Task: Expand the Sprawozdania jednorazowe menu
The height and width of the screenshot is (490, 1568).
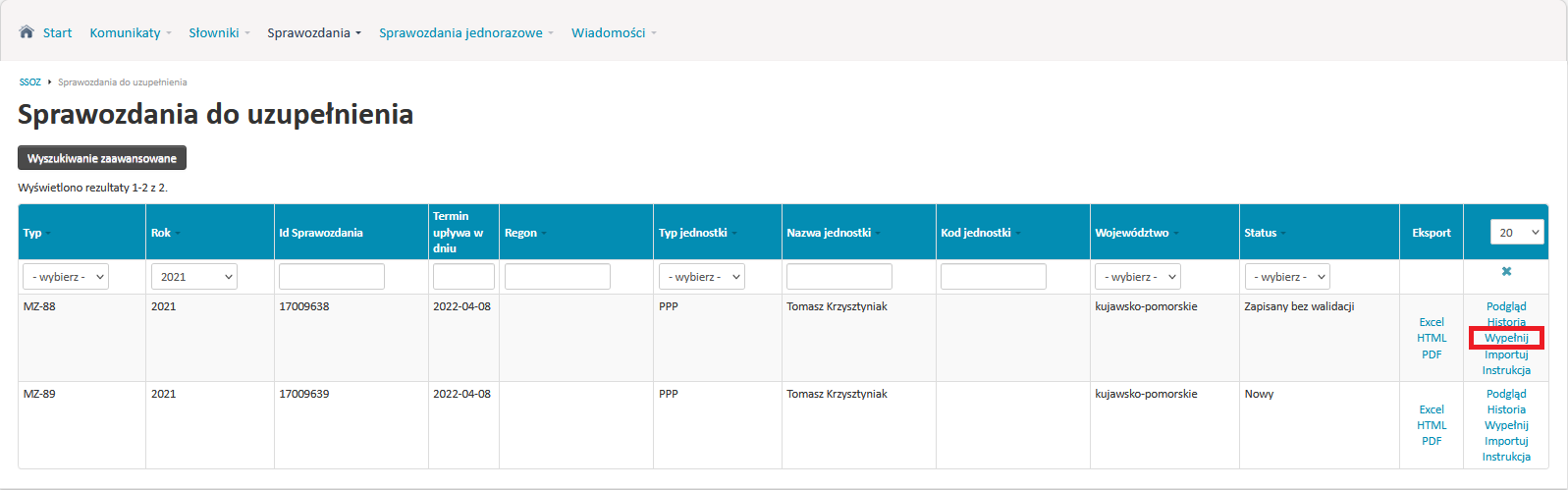Action: [x=466, y=32]
